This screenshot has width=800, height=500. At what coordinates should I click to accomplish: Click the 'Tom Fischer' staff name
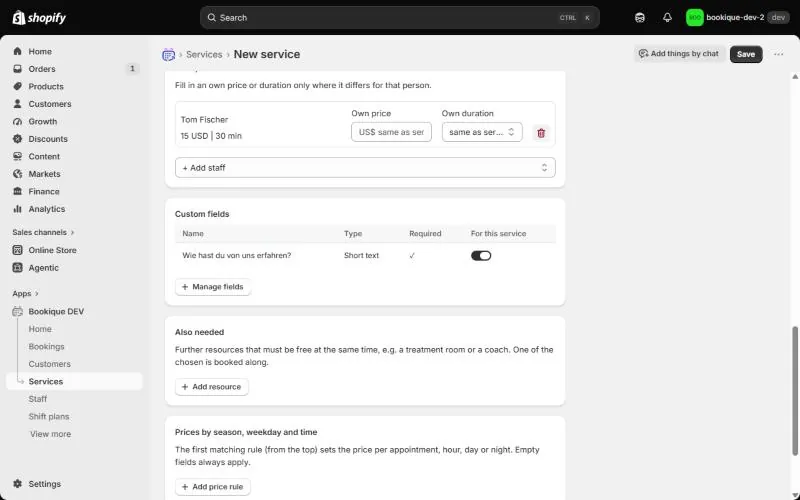(x=204, y=120)
